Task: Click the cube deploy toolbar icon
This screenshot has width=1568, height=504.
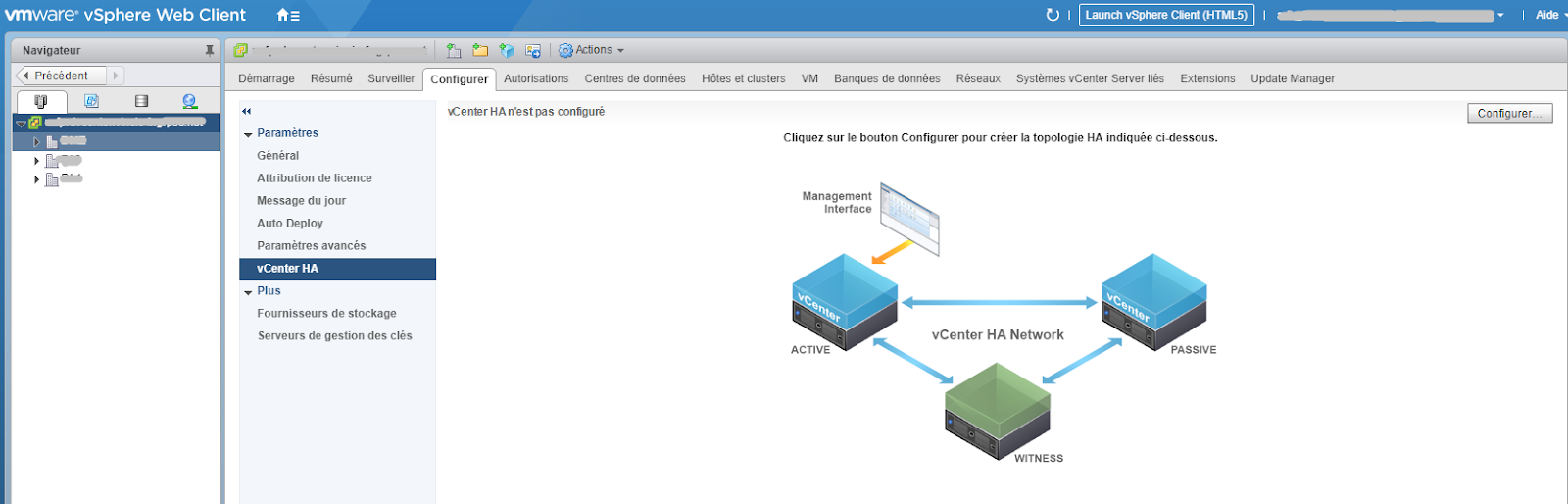Action: pyautogui.click(x=507, y=50)
